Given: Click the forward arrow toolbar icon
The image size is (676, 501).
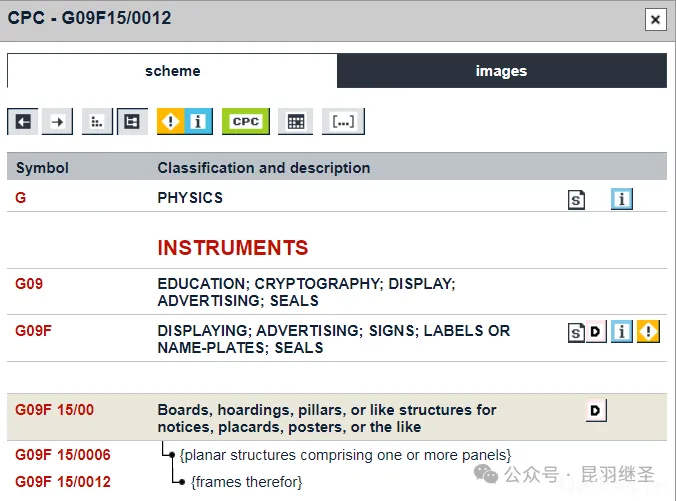Looking at the screenshot, I should tap(57, 121).
